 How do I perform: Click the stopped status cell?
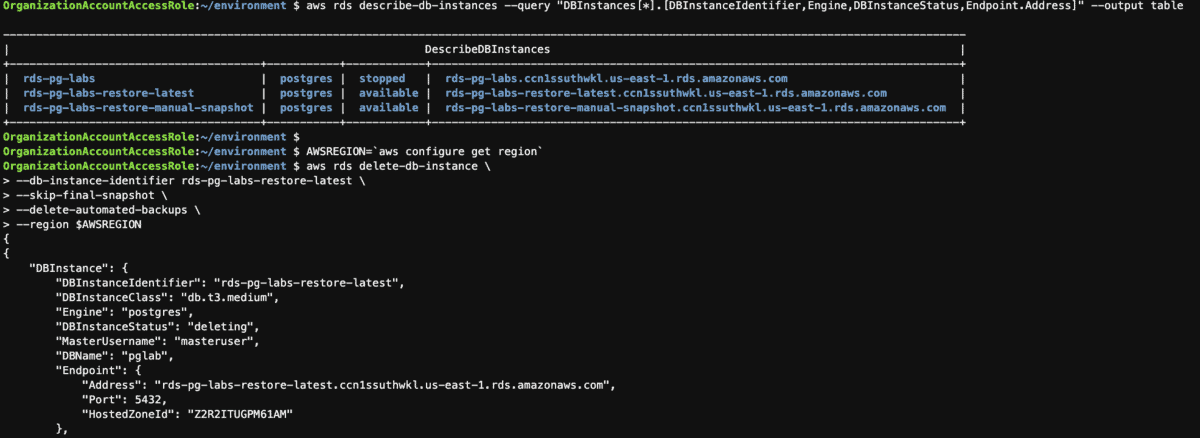click(x=382, y=78)
